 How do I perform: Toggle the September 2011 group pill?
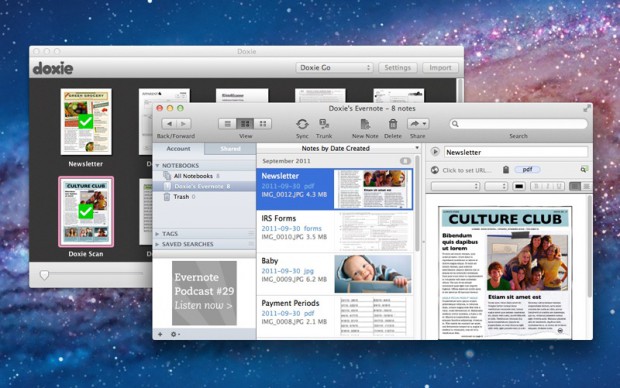tap(405, 161)
